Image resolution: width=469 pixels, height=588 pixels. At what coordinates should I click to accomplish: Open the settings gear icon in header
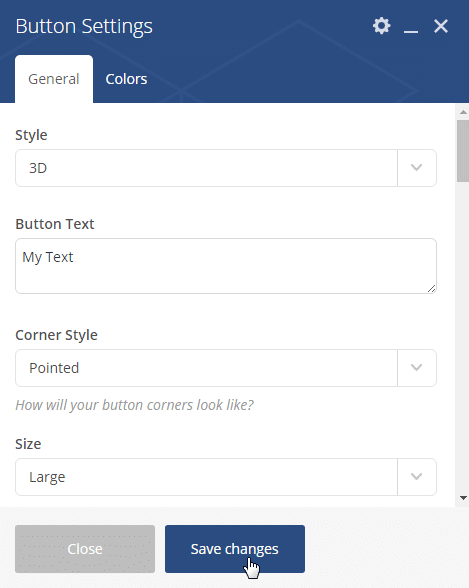pyautogui.click(x=381, y=26)
